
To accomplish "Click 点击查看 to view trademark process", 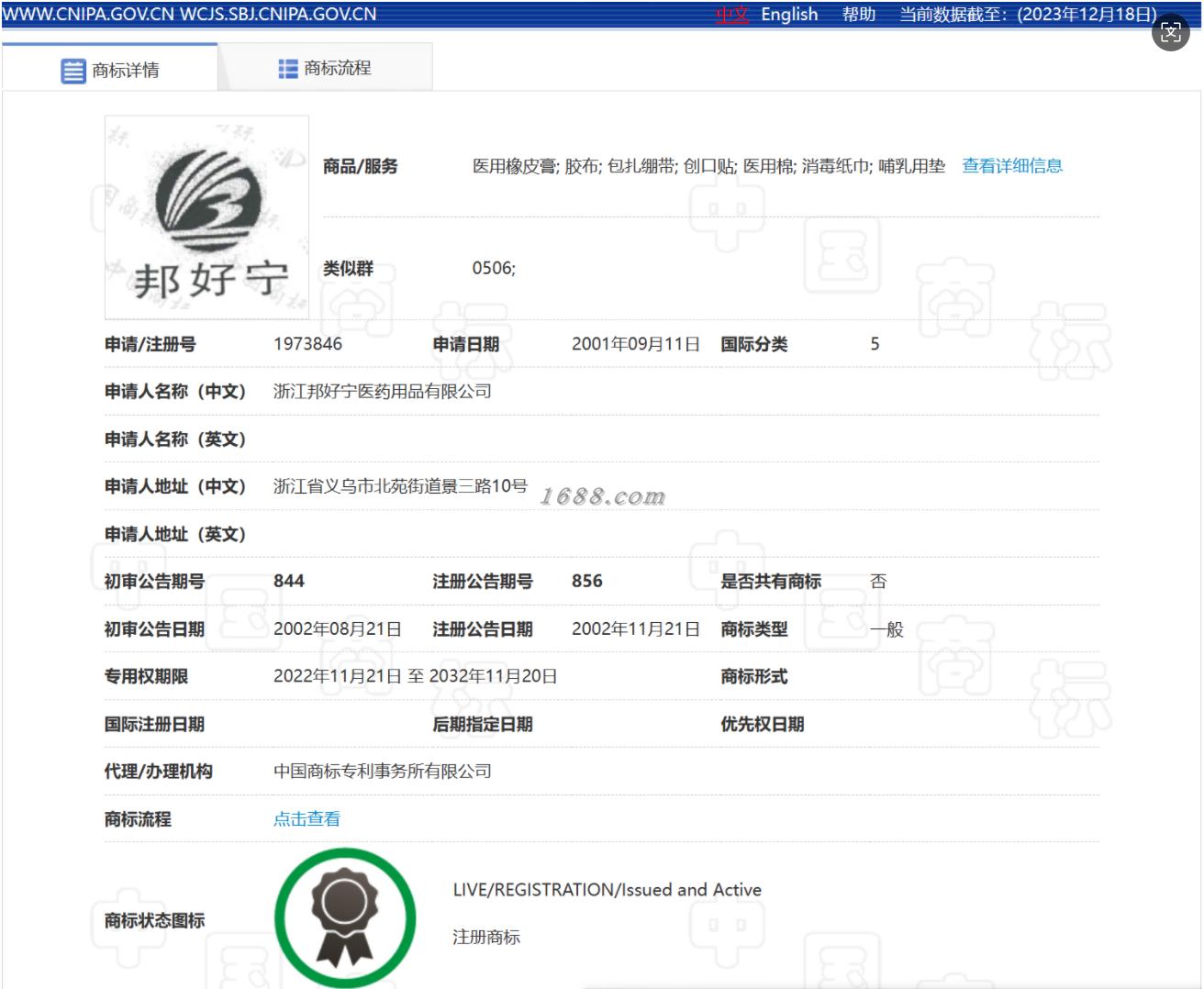I will tap(307, 819).
